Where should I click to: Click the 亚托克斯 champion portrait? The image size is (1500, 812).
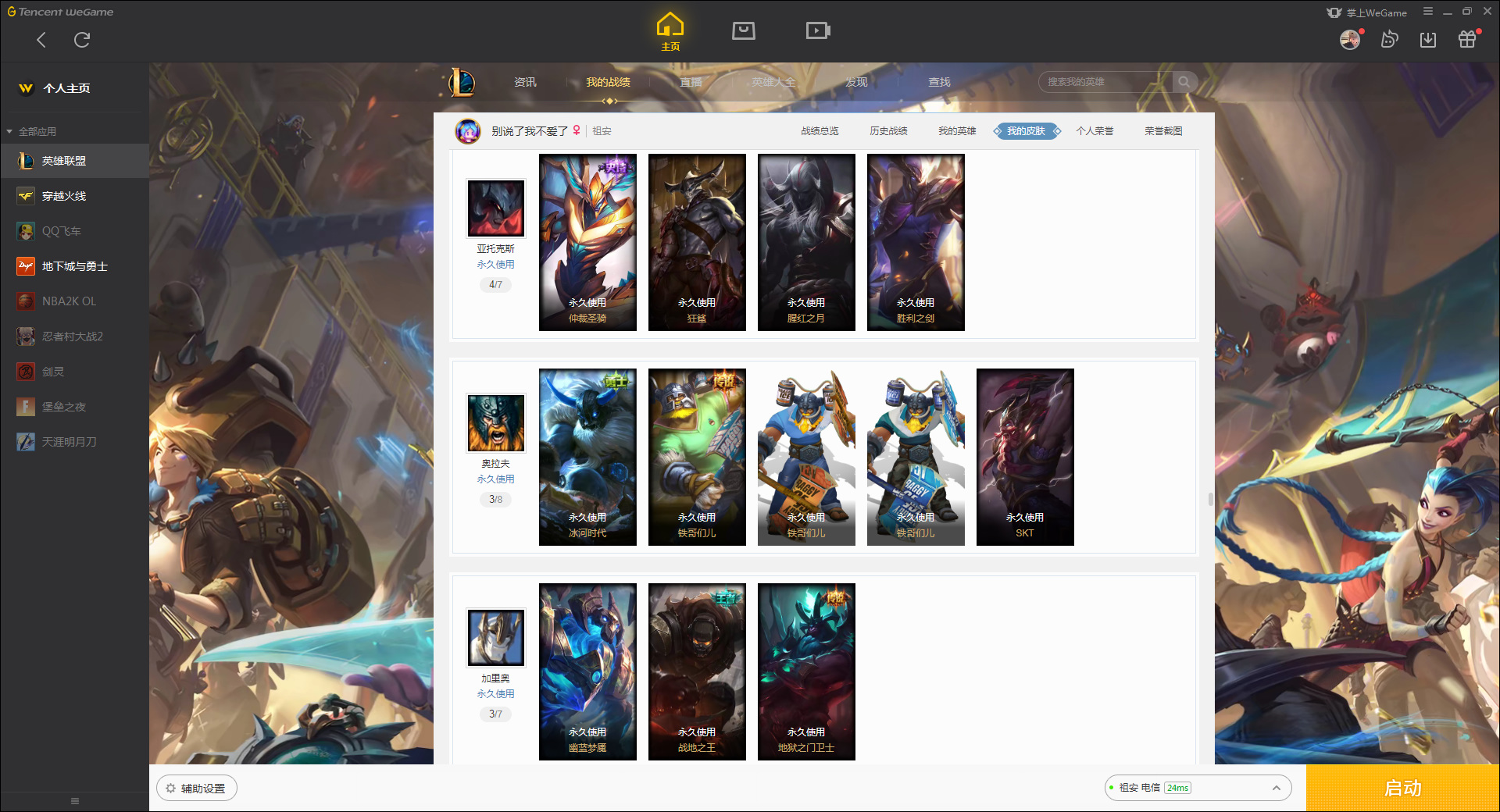[496, 208]
